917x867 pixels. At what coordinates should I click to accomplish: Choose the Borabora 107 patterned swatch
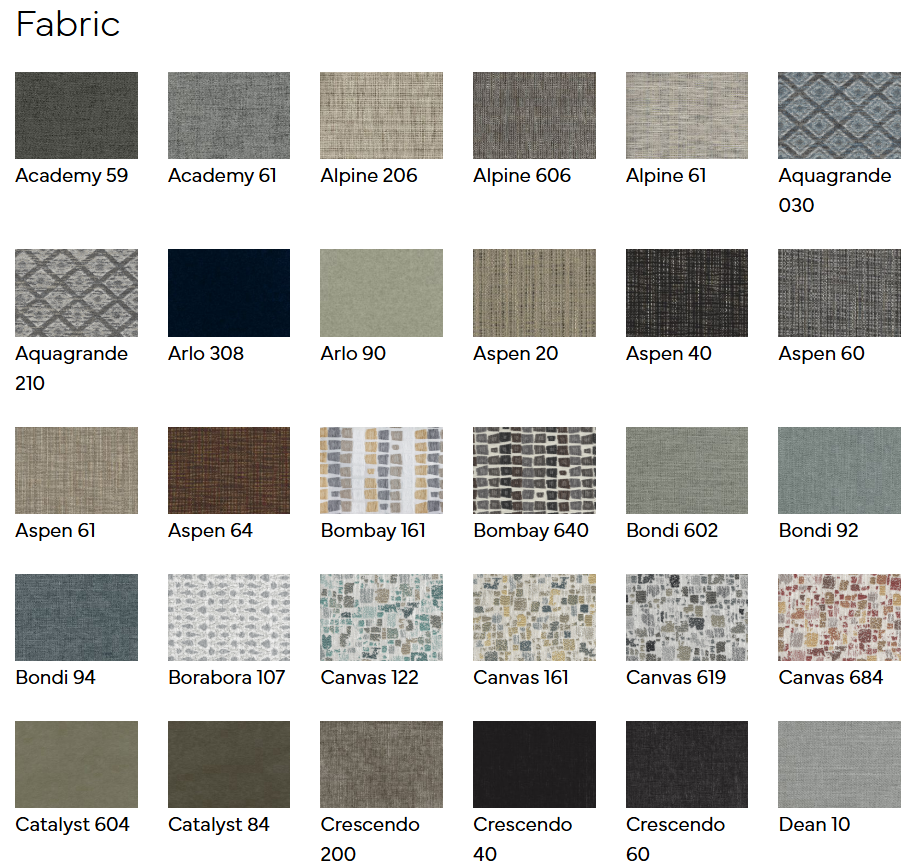point(229,617)
